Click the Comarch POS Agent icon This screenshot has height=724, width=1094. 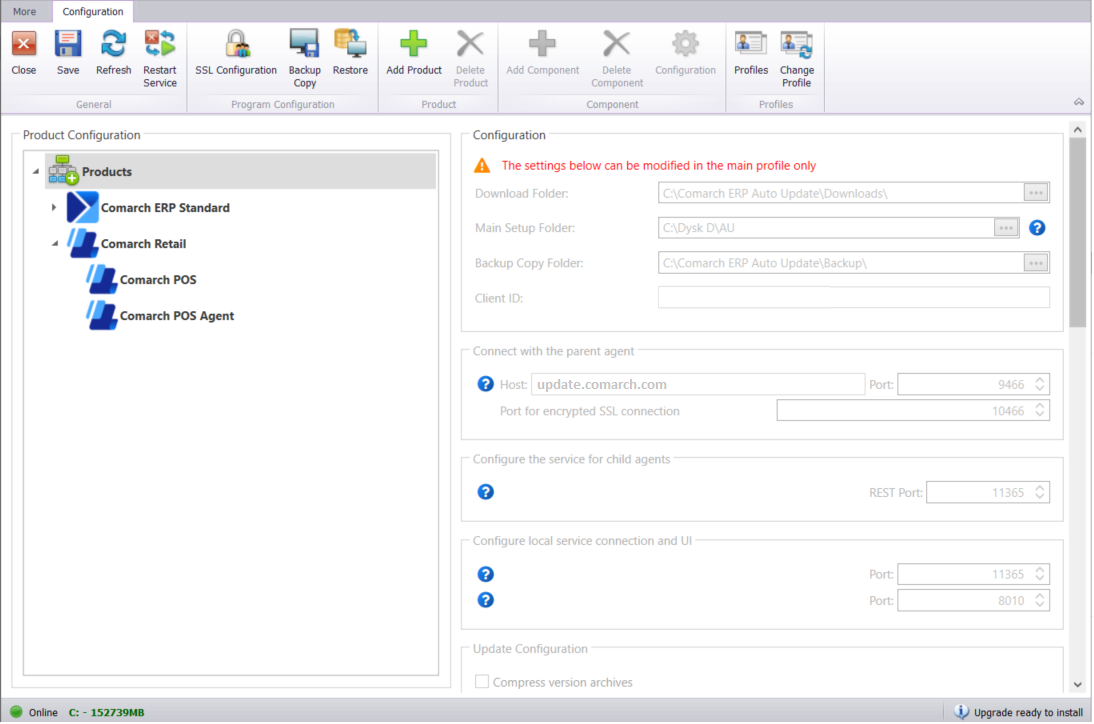(x=102, y=315)
